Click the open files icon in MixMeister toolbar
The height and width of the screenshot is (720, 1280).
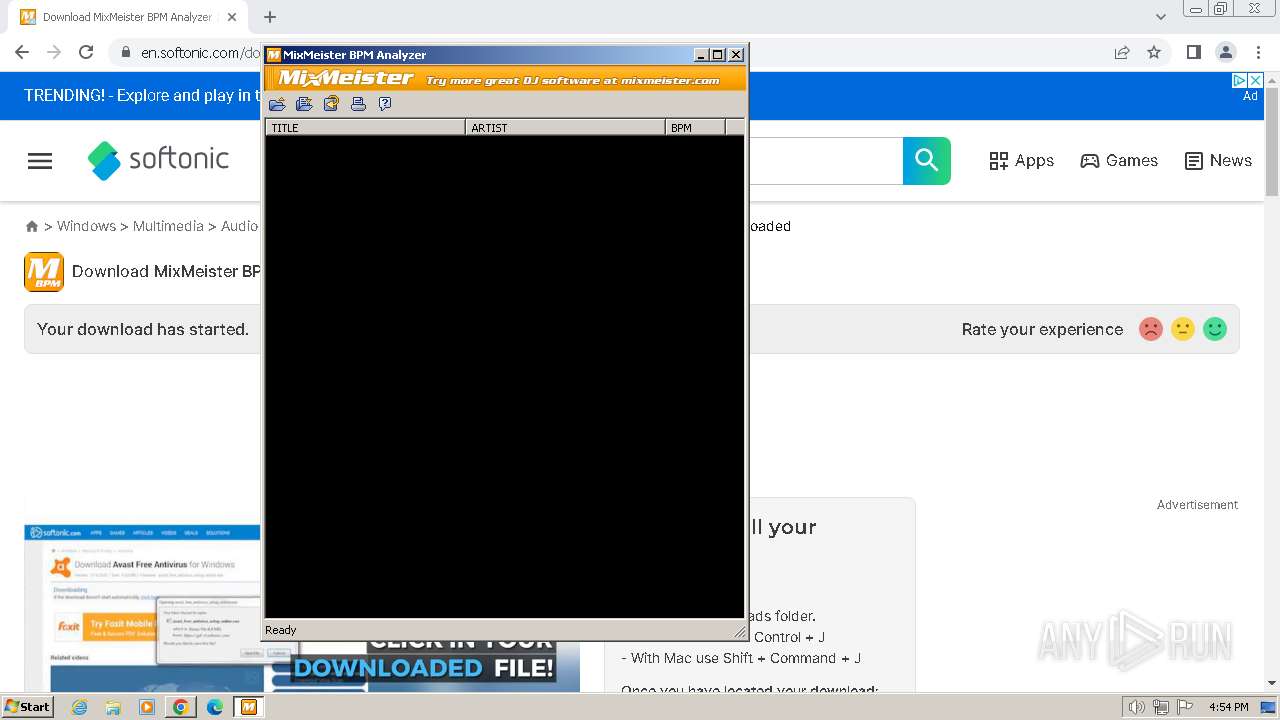304,104
